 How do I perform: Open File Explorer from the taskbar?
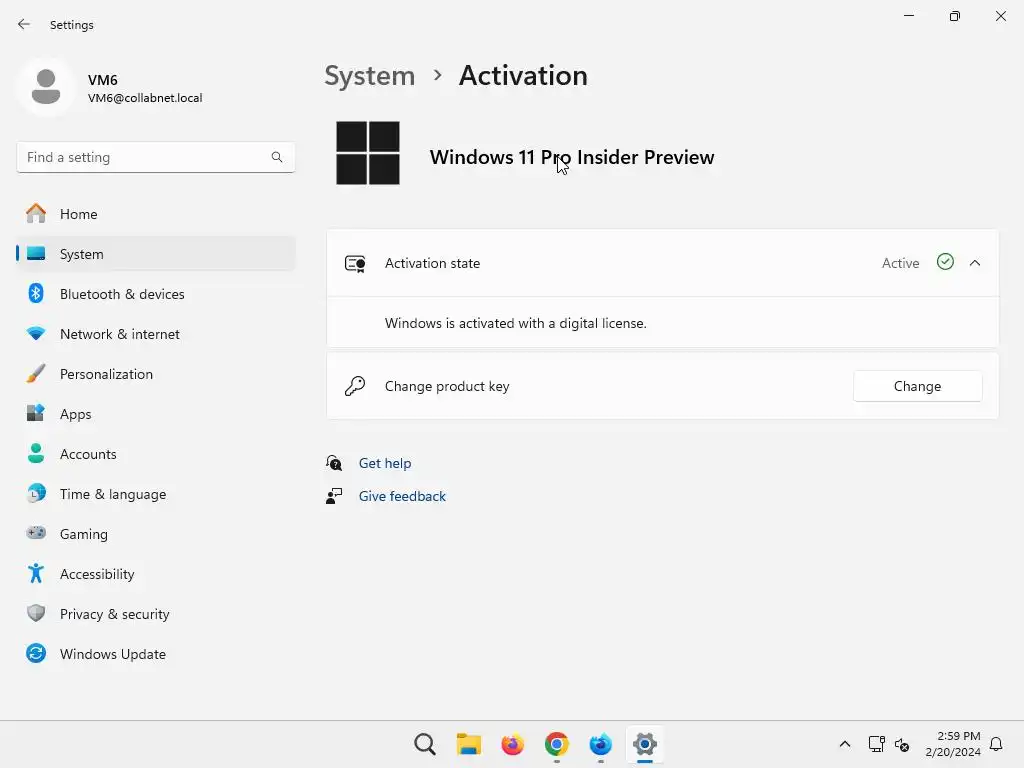pos(469,744)
